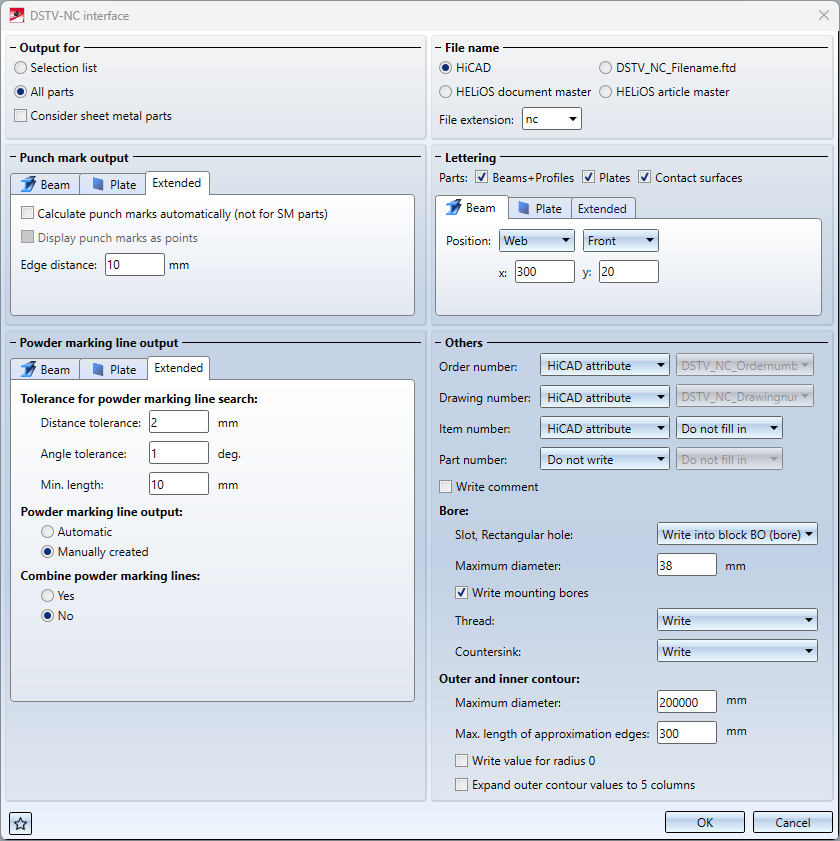Open Order number HiCAD attribute dropdown
Screen dimensions: 840x841
point(605,365)
